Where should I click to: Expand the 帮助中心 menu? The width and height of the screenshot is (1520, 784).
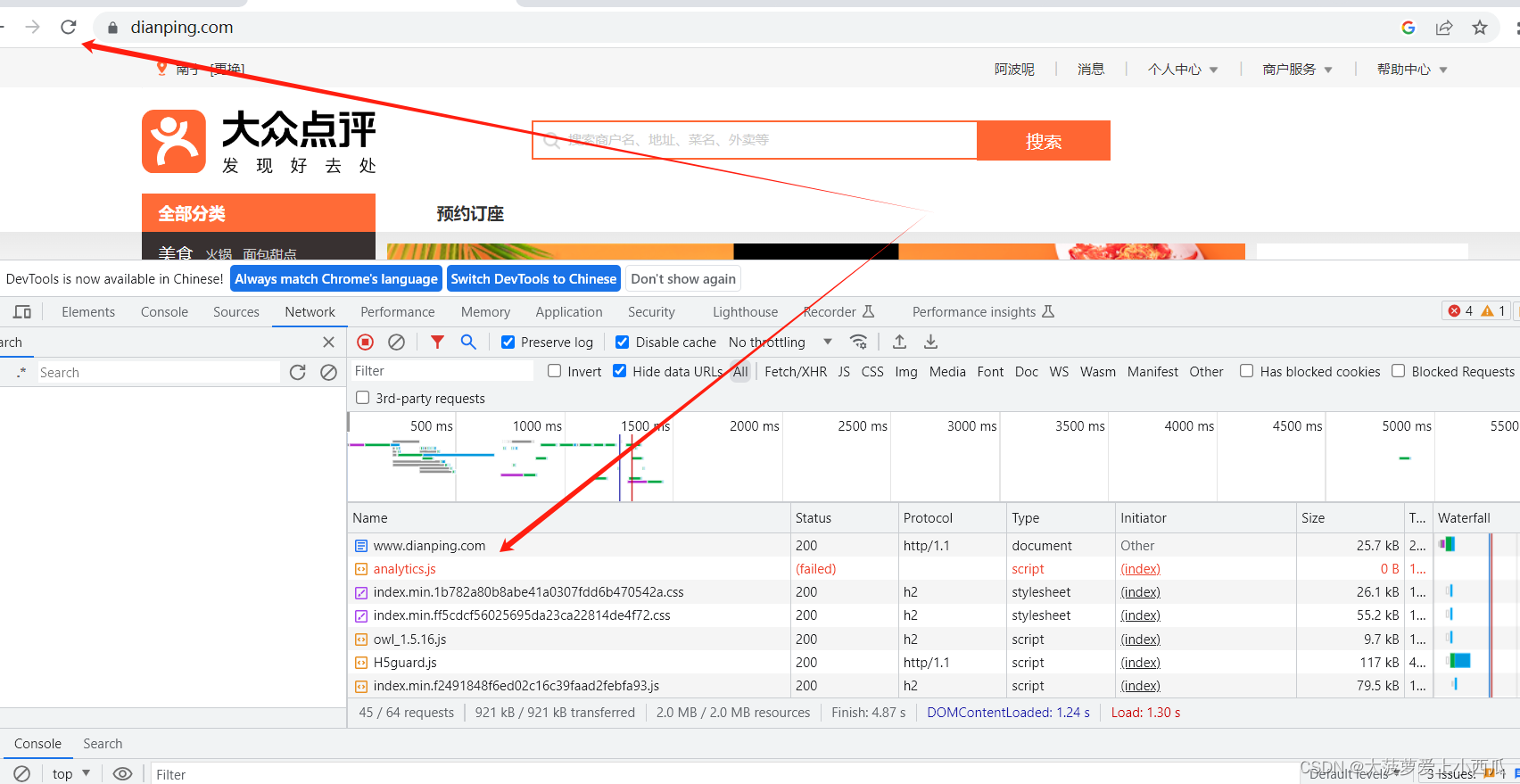pos(1412,69)
